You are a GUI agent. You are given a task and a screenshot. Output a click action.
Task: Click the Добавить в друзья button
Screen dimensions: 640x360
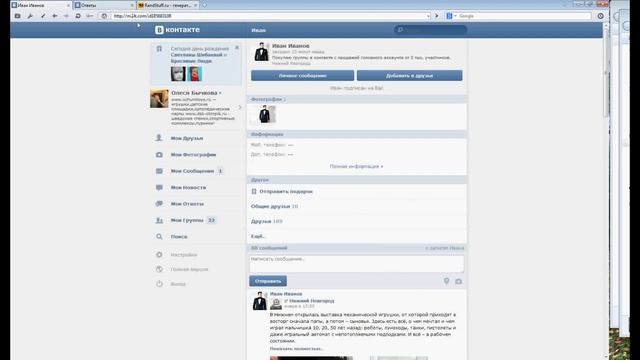click(x=409, y=76)
